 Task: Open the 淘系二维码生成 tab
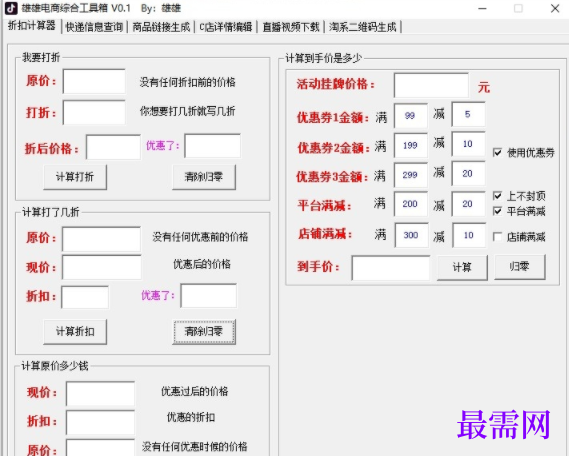click(x=362, y=27)
